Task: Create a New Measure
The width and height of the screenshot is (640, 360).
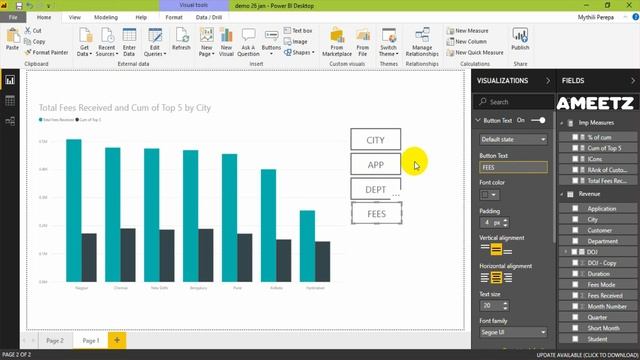Action: coord(467,31)
